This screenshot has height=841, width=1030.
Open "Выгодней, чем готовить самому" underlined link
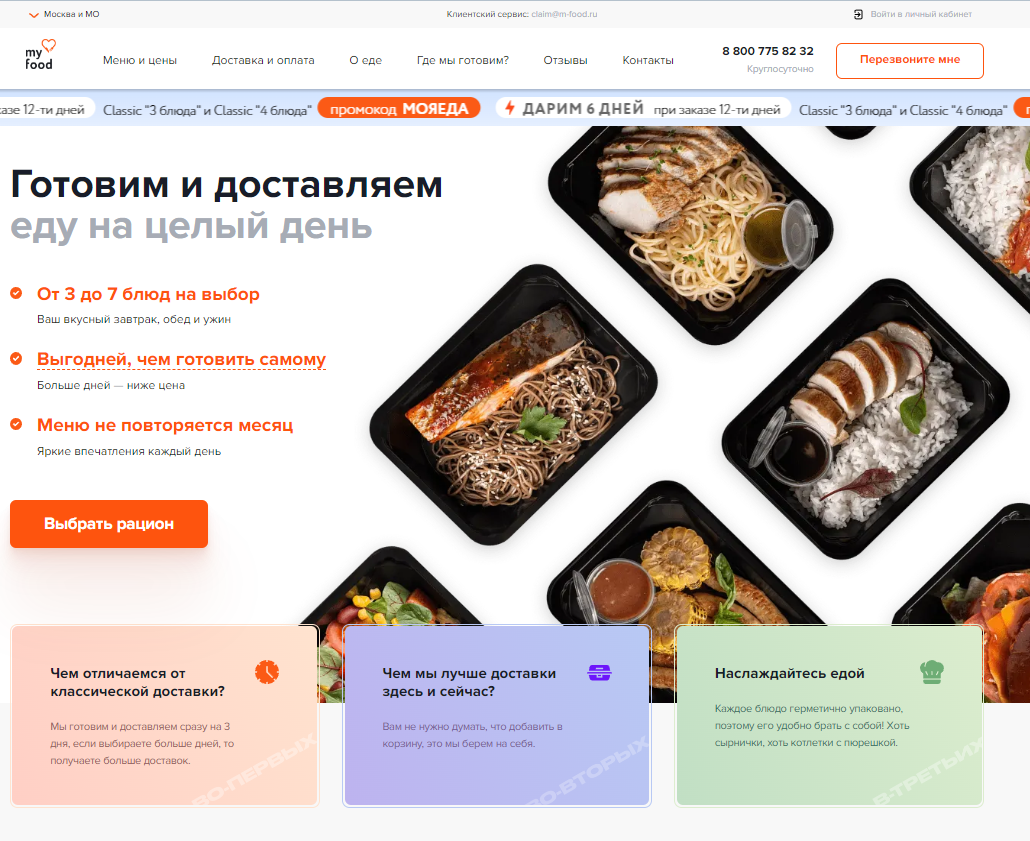[x=181, y=359]
